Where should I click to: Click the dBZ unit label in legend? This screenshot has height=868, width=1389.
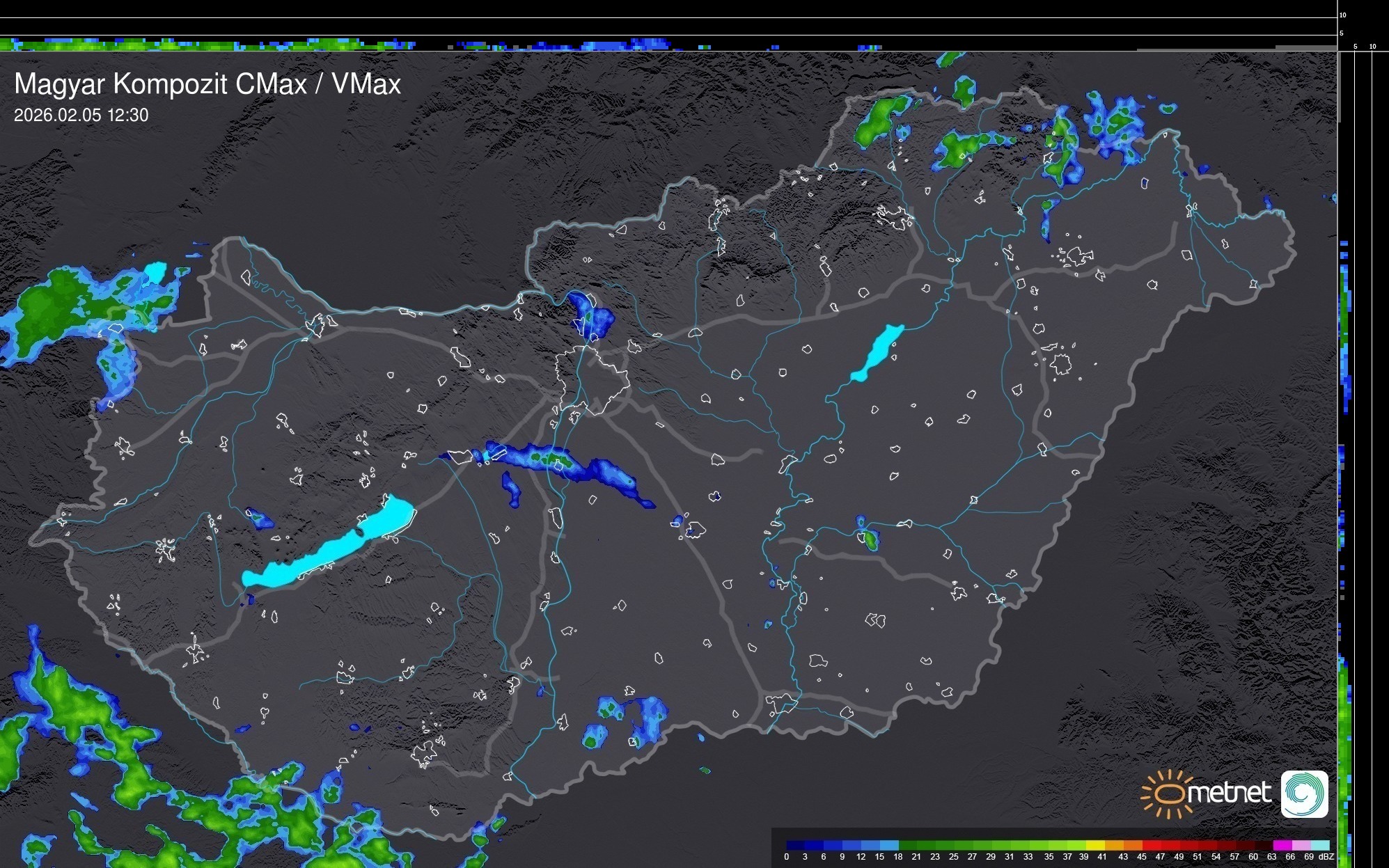coord(1326,857)
